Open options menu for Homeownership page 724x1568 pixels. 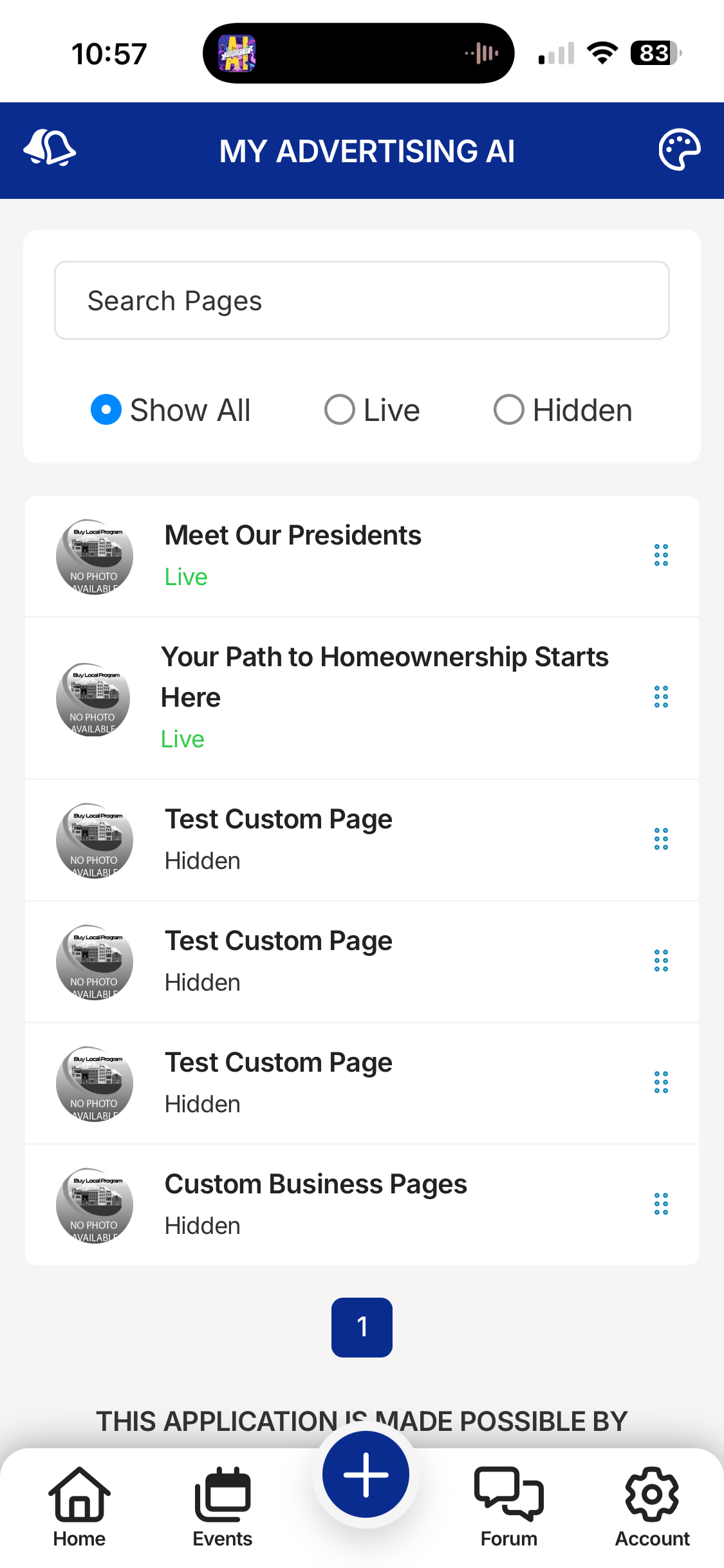pyautogui.click(x=661, y=696)
